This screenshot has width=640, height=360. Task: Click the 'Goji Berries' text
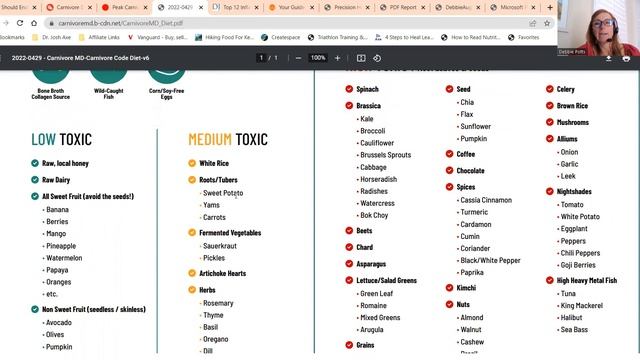tap(578, 265)
